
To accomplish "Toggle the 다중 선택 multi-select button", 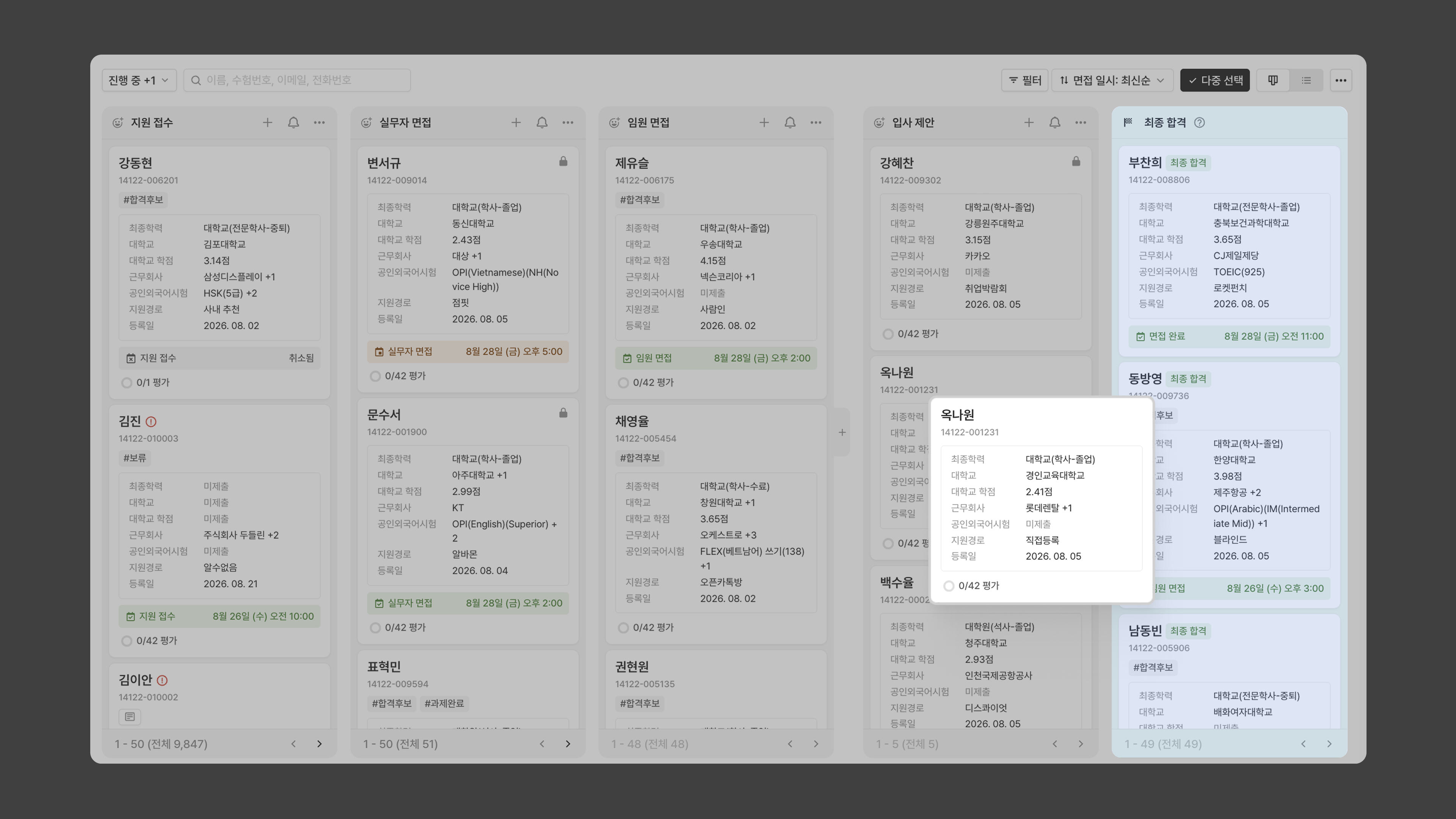I will [x=1214, y=80].
